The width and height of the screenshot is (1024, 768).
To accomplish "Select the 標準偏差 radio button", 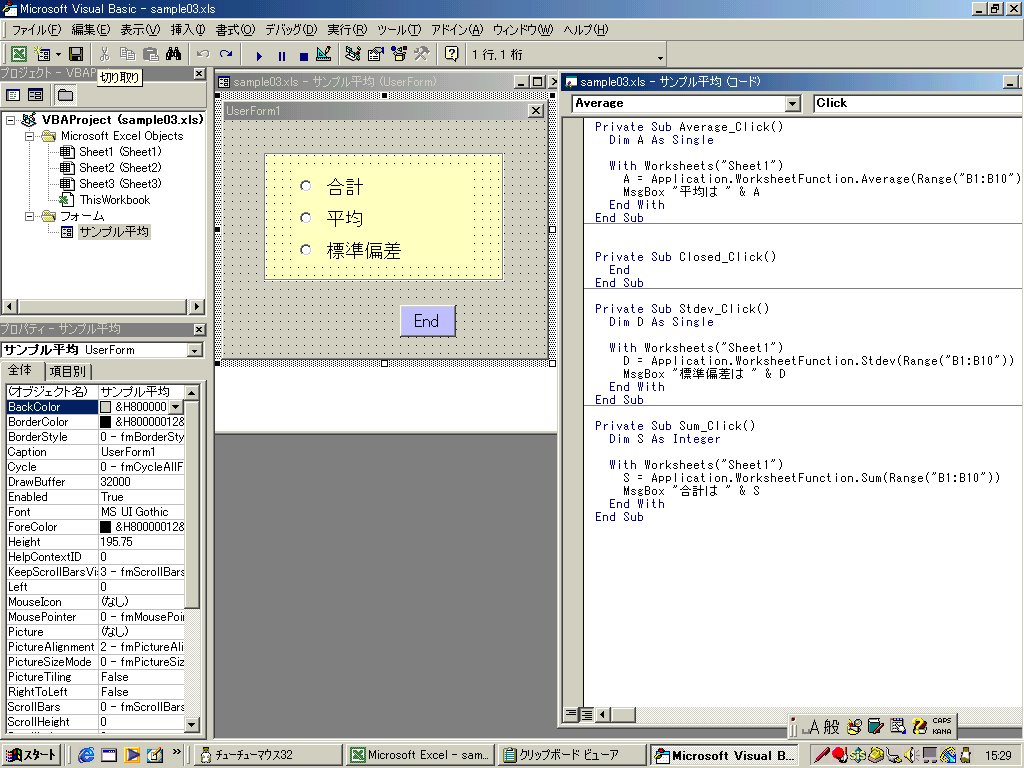I will [x=306, y=250].
